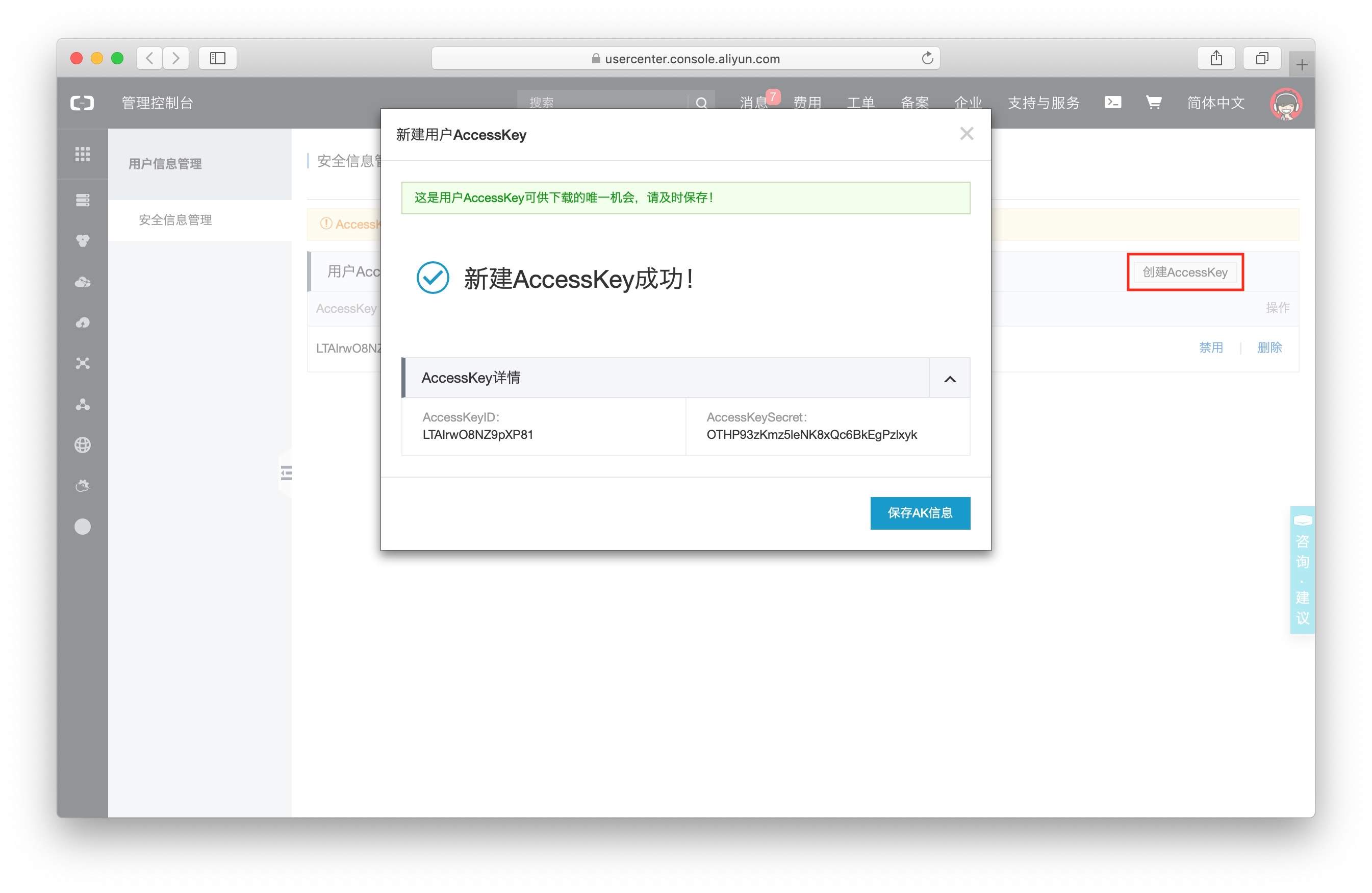Collapse the left navigation panel handle
The image size is (1372, 893).
tap(286, 473)
